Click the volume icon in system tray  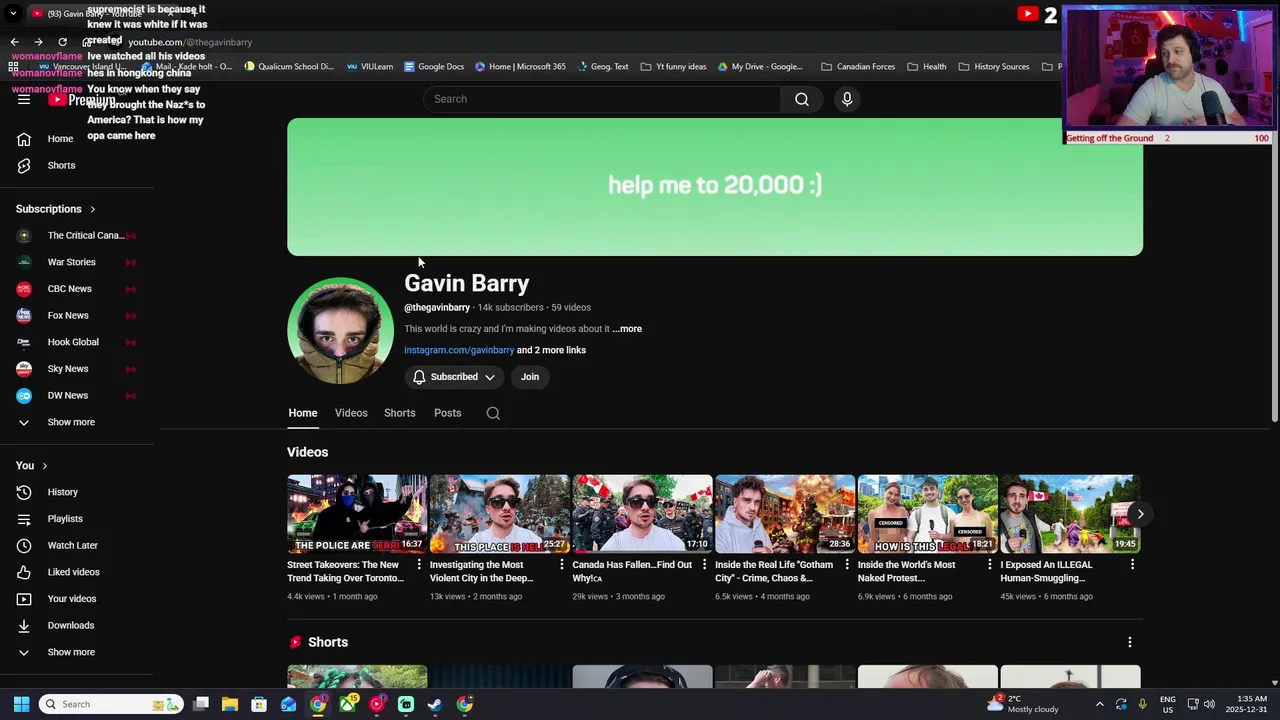(x=1209, y=704)
